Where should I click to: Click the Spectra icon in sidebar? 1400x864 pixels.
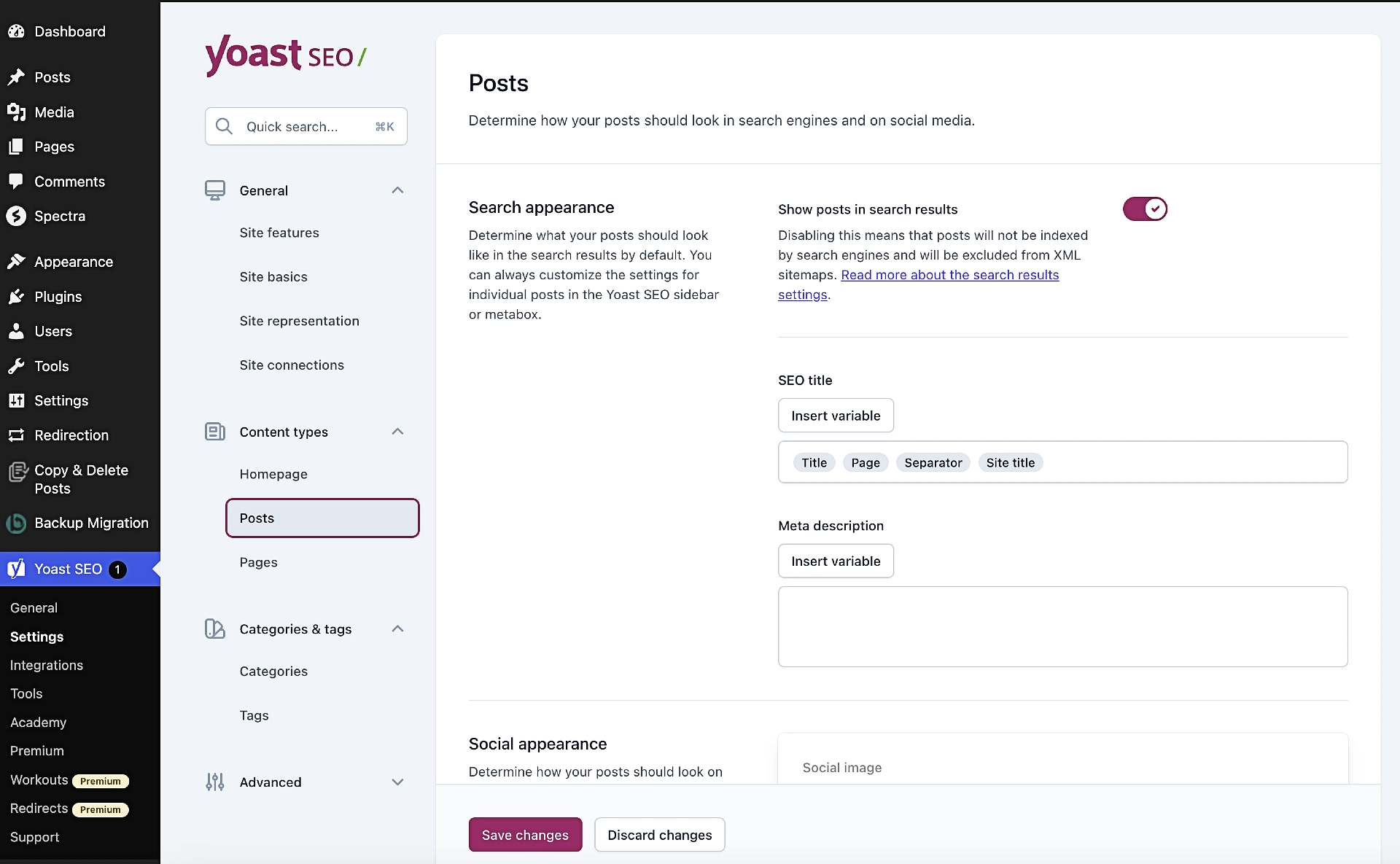click(16, 216)
